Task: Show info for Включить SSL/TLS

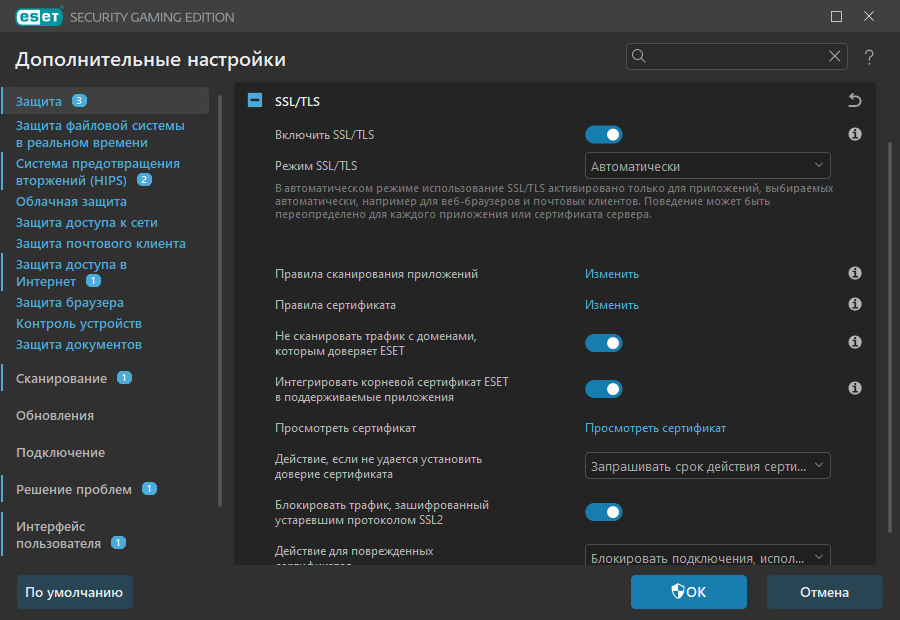Action: [x=855, y=134]
